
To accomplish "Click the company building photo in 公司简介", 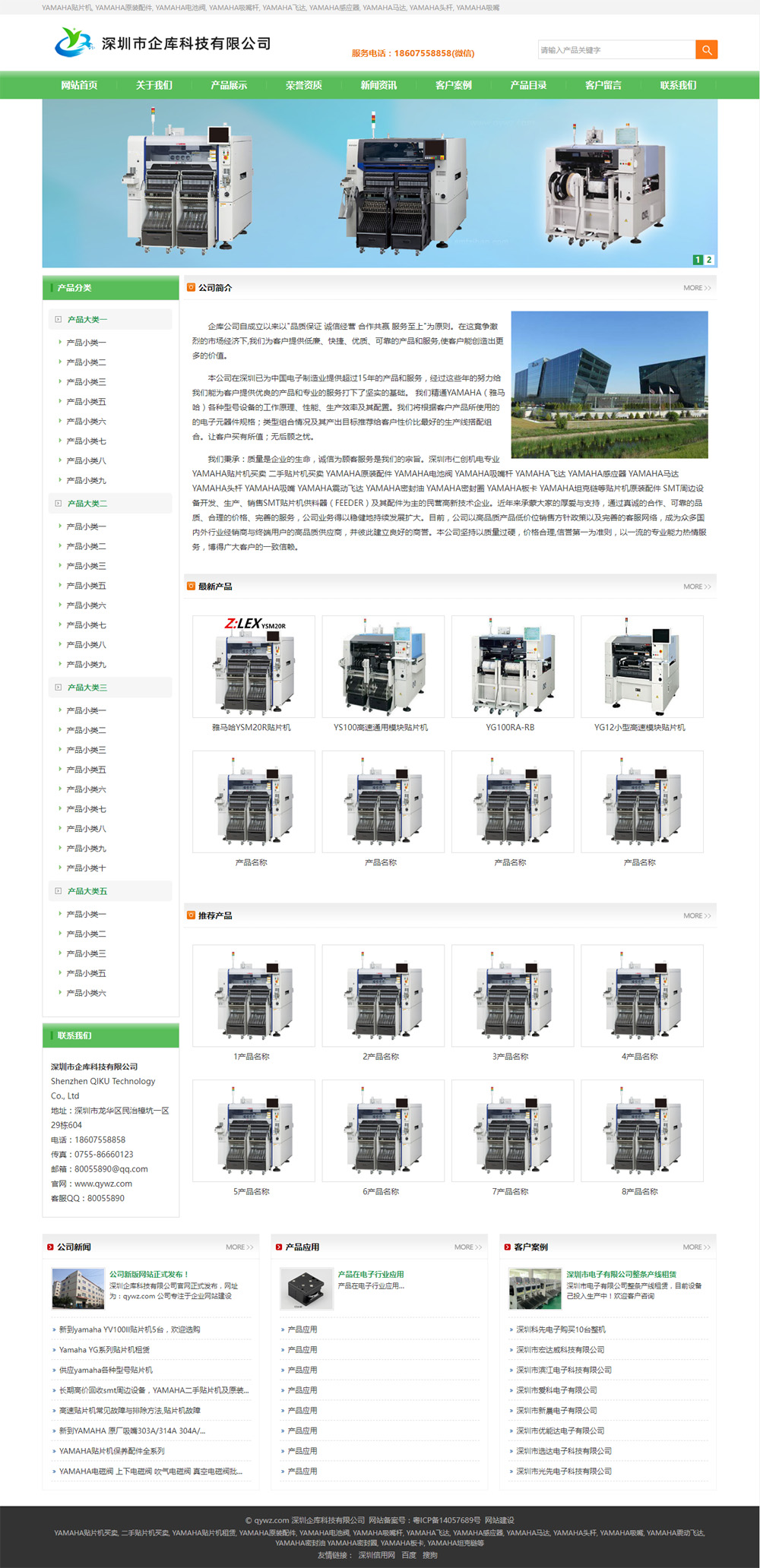I will pos(610,384).
